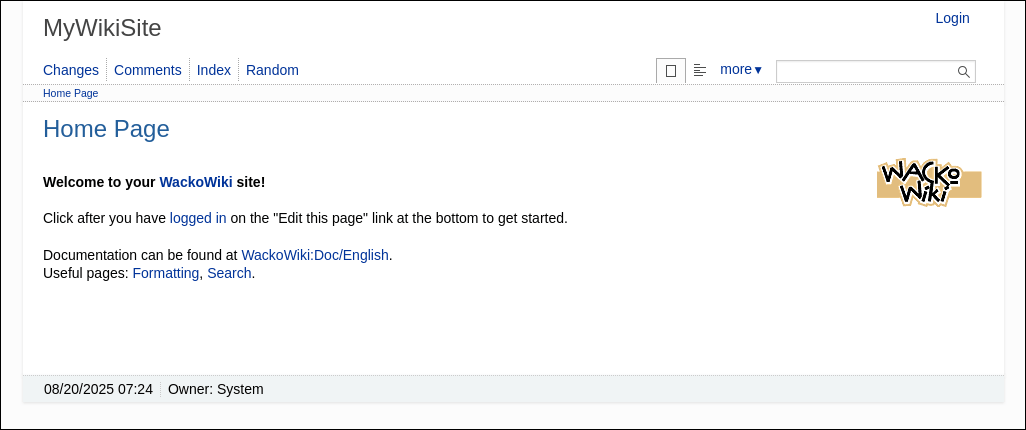Click the WackoWiki logo image
This screenshot has height=430, width=1026.
pos(929,183)
